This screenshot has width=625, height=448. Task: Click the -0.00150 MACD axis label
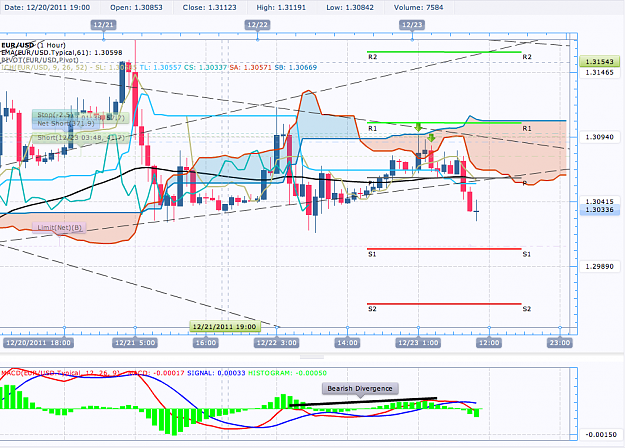[x=601, y=435]
